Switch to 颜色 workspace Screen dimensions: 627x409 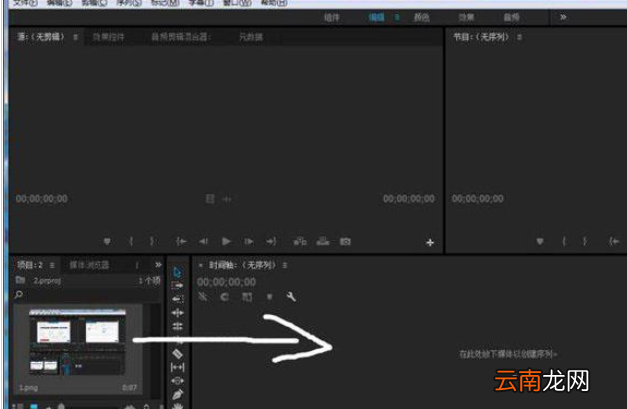pyautogui.click(x=421, y=17)
